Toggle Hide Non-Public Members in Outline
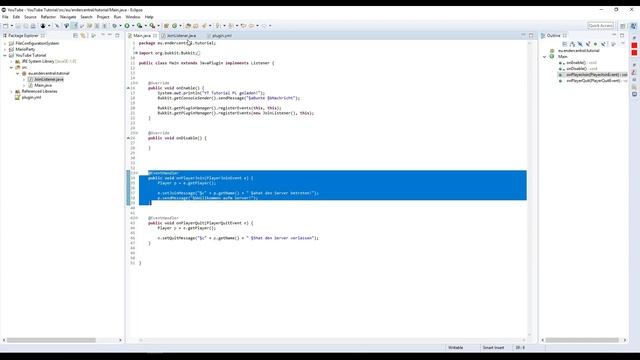The image size is (640, 360). (596, 44)
